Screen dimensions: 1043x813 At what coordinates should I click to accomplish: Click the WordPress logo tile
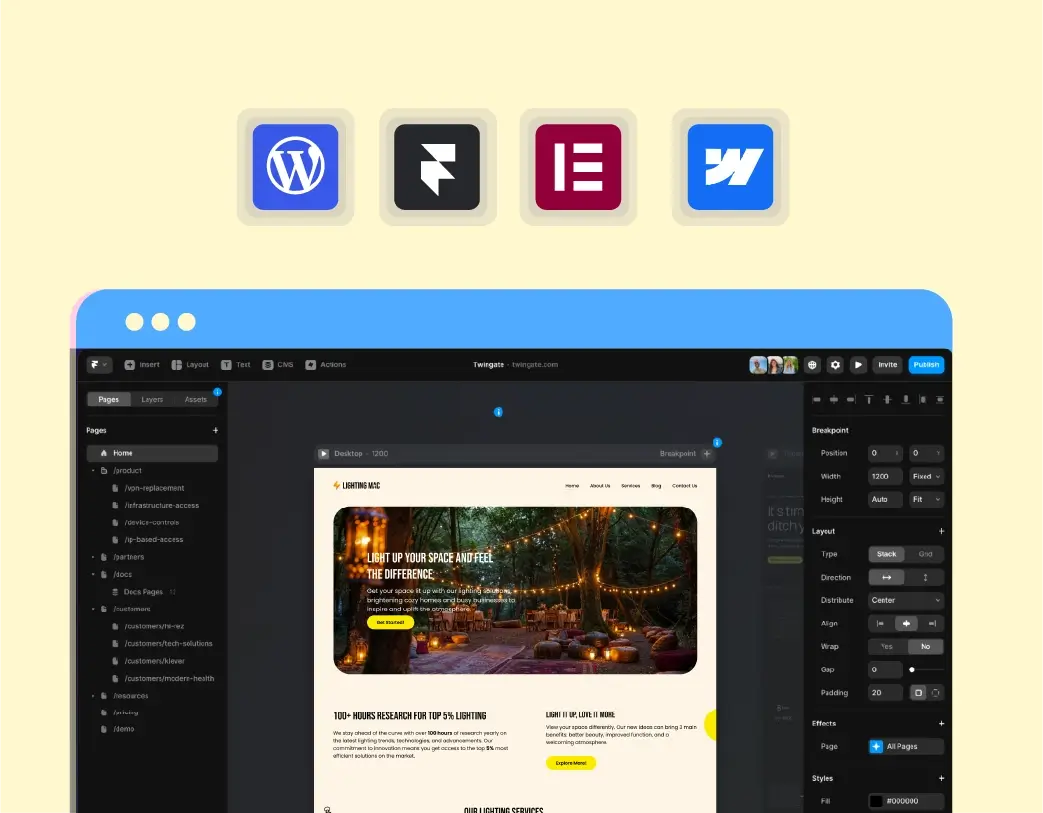pyautogui.click(x=295, y=167)
